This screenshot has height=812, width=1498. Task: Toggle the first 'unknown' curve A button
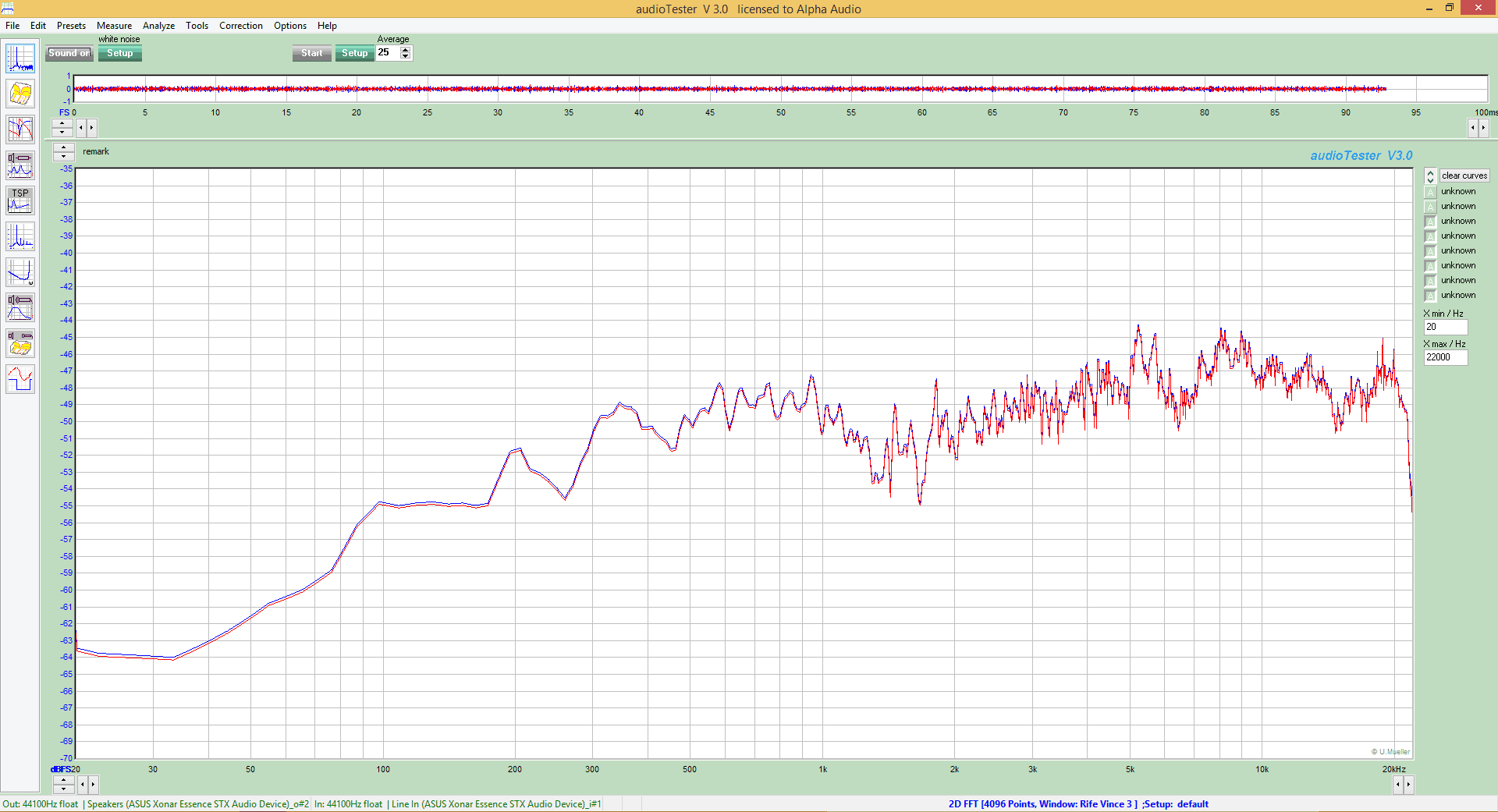[x=1430, y=192]
